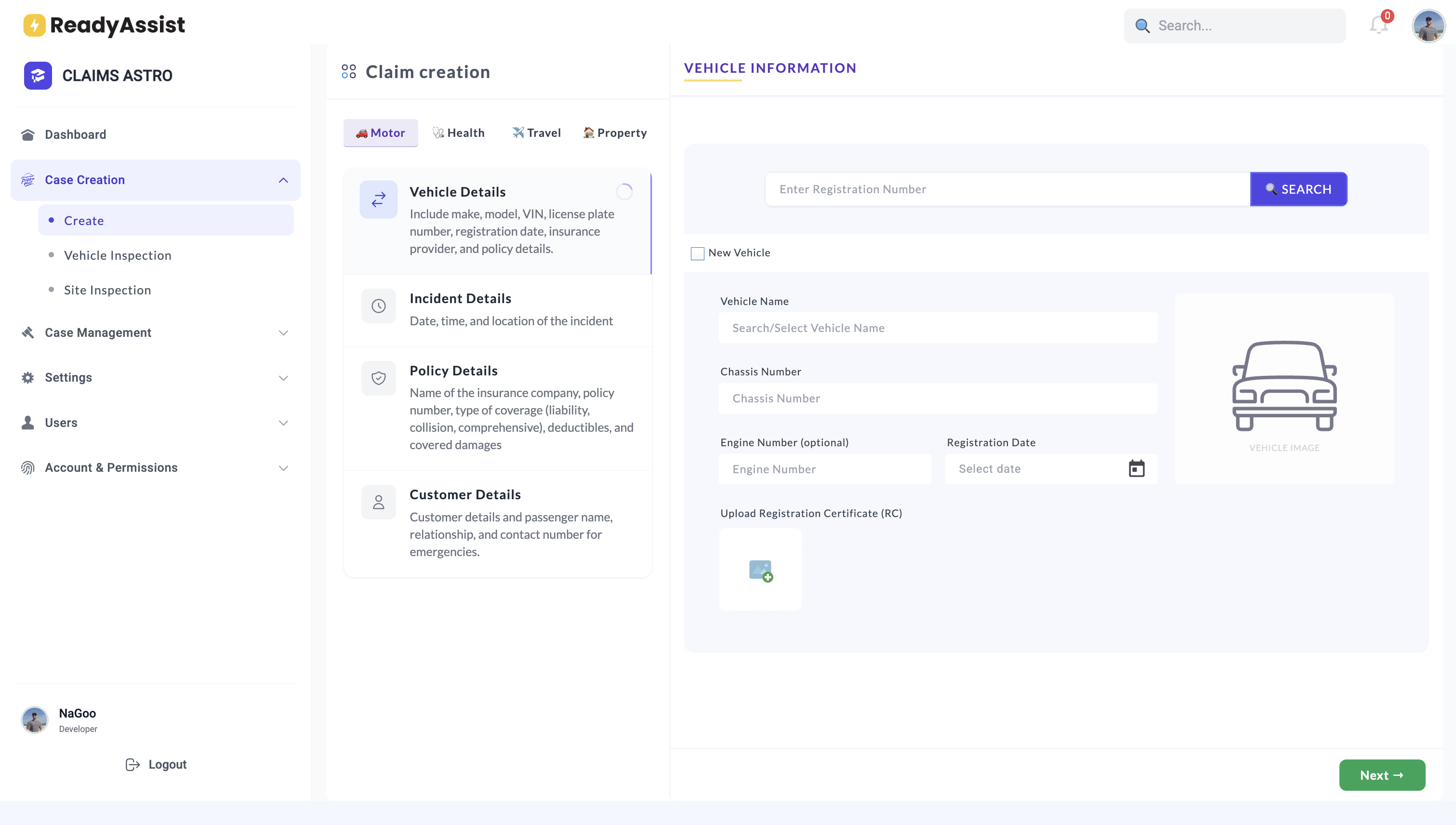
Task: Click the Vehicle Details swap arrows icon
Action: tap(378, 200)
